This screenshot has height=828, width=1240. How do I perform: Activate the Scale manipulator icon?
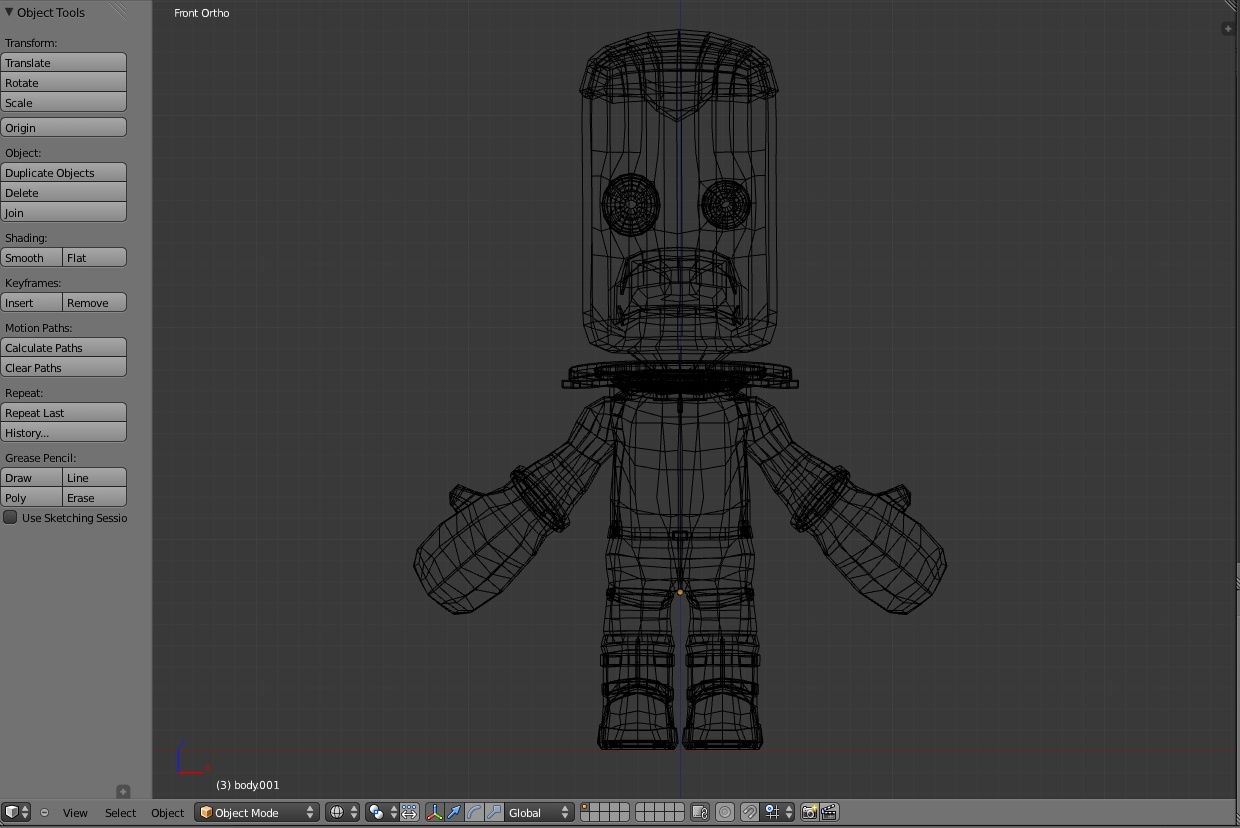coord(493,813)
